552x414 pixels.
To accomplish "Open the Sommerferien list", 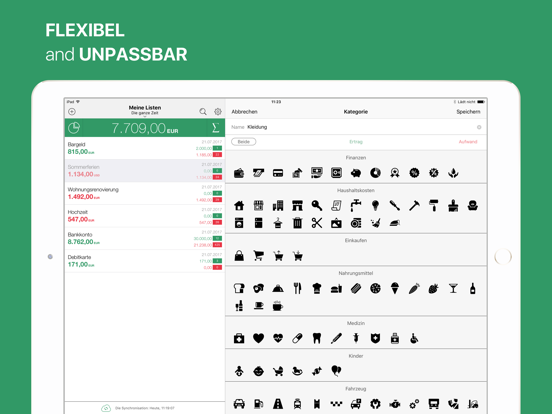I will pyautogui.click(x=145, y=171).
